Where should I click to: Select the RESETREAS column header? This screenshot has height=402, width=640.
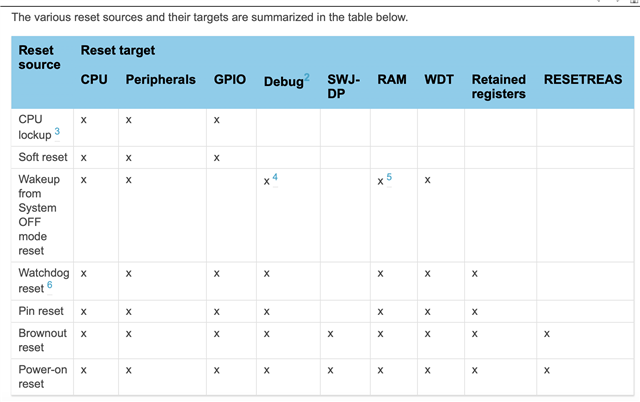pos(583,79)
